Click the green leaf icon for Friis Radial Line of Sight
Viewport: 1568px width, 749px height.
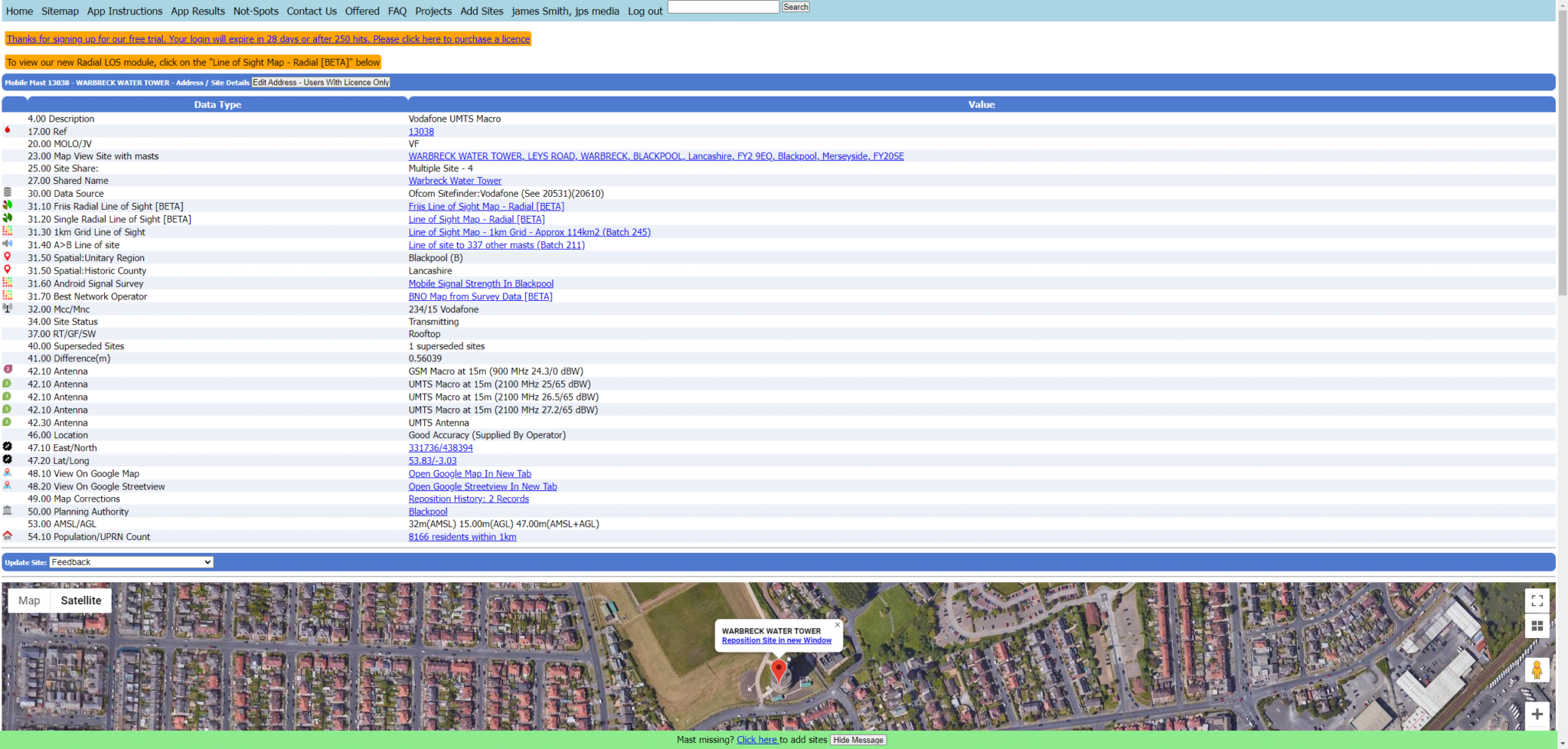(8, 205)
